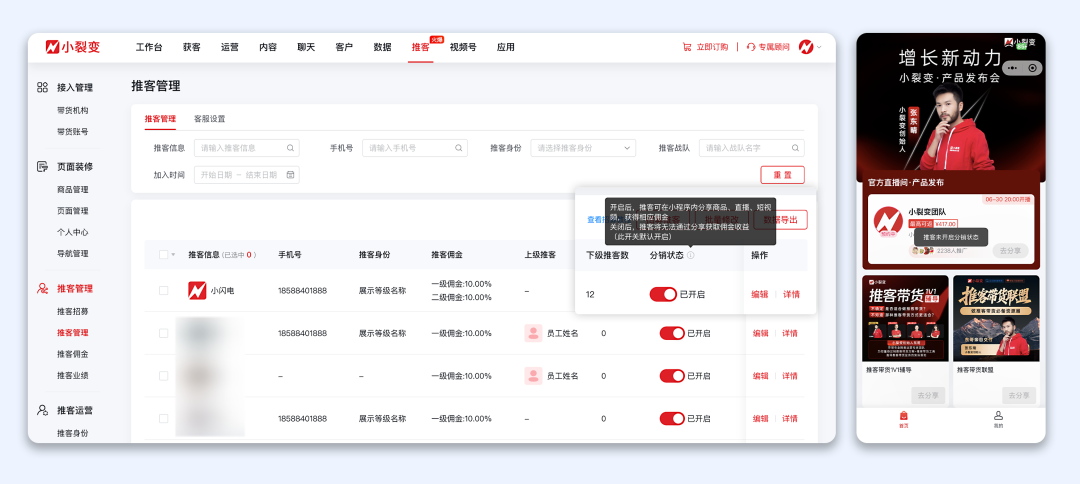The height and width of the screenshot is (484, 1080).
Task: Click the 我的 profile icon in mobile preview
Action: tap(997, 416)
